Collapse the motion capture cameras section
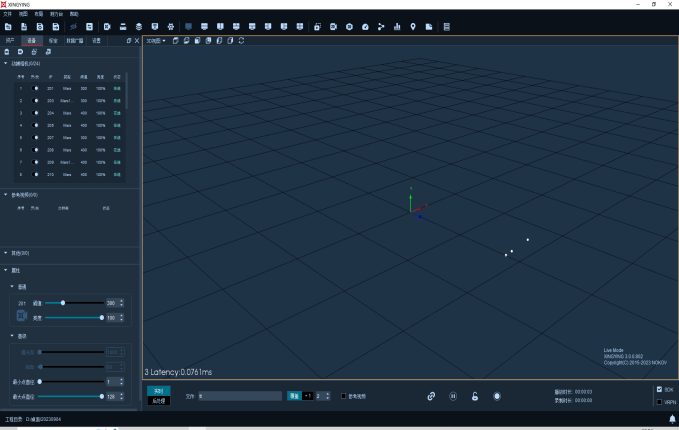 click(x=6, y=64)
